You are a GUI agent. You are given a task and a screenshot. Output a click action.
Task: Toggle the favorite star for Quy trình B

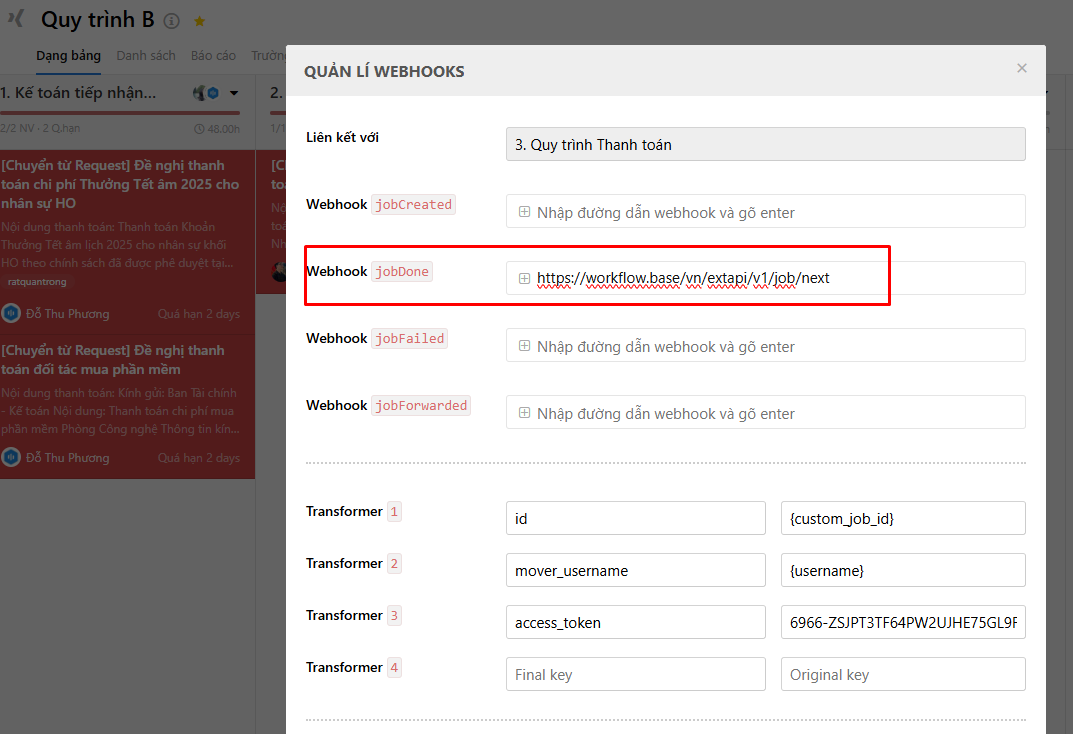[199, 21]
